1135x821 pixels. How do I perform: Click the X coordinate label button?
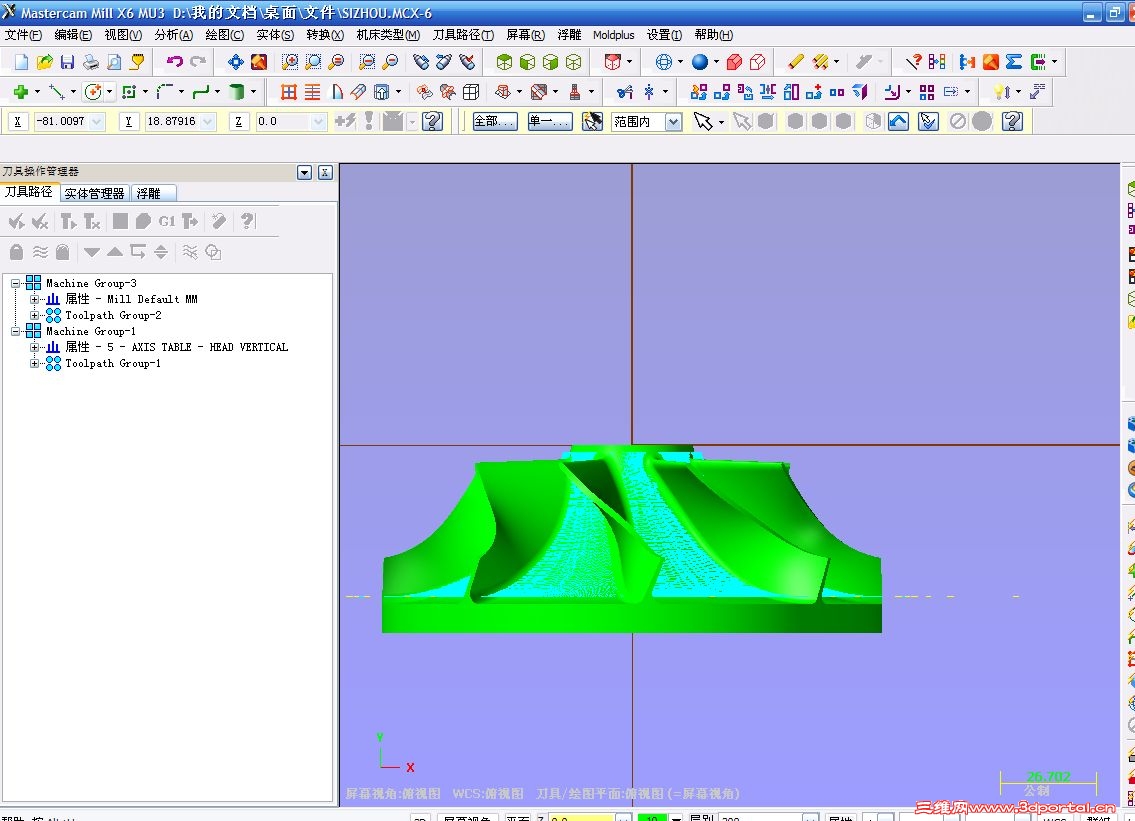point(17,122)
